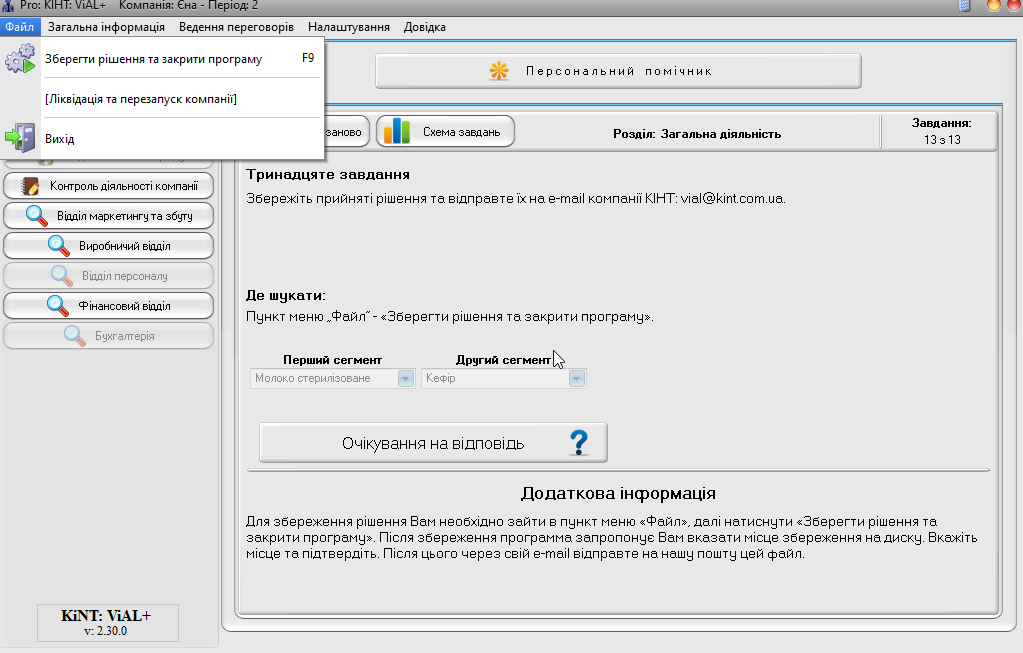Click the Схема завдань button

click(x=446, y=132)
